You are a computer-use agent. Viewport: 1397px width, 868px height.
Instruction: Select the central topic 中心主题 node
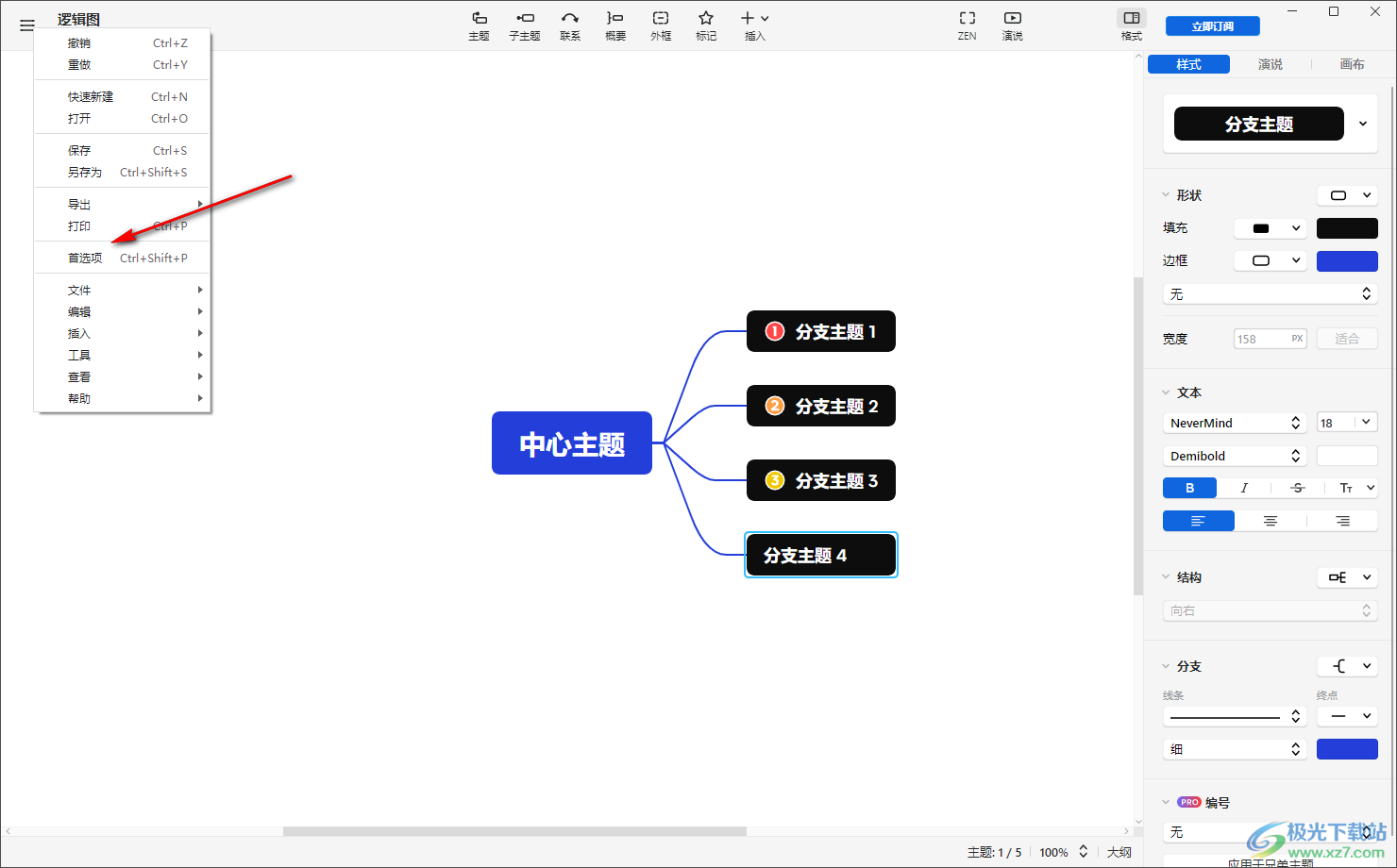click(x=572, y=443)
